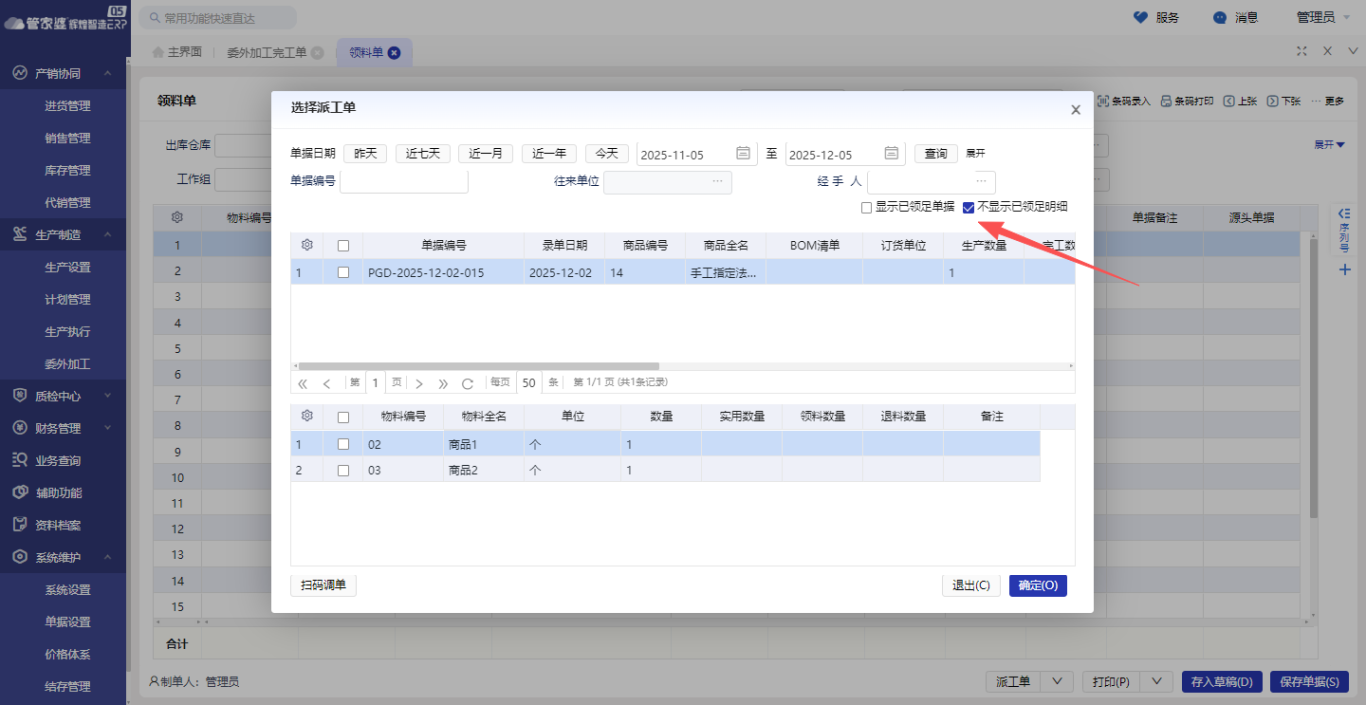
Task: Open the 消息 notifications icon
Action: point(1219,17)
